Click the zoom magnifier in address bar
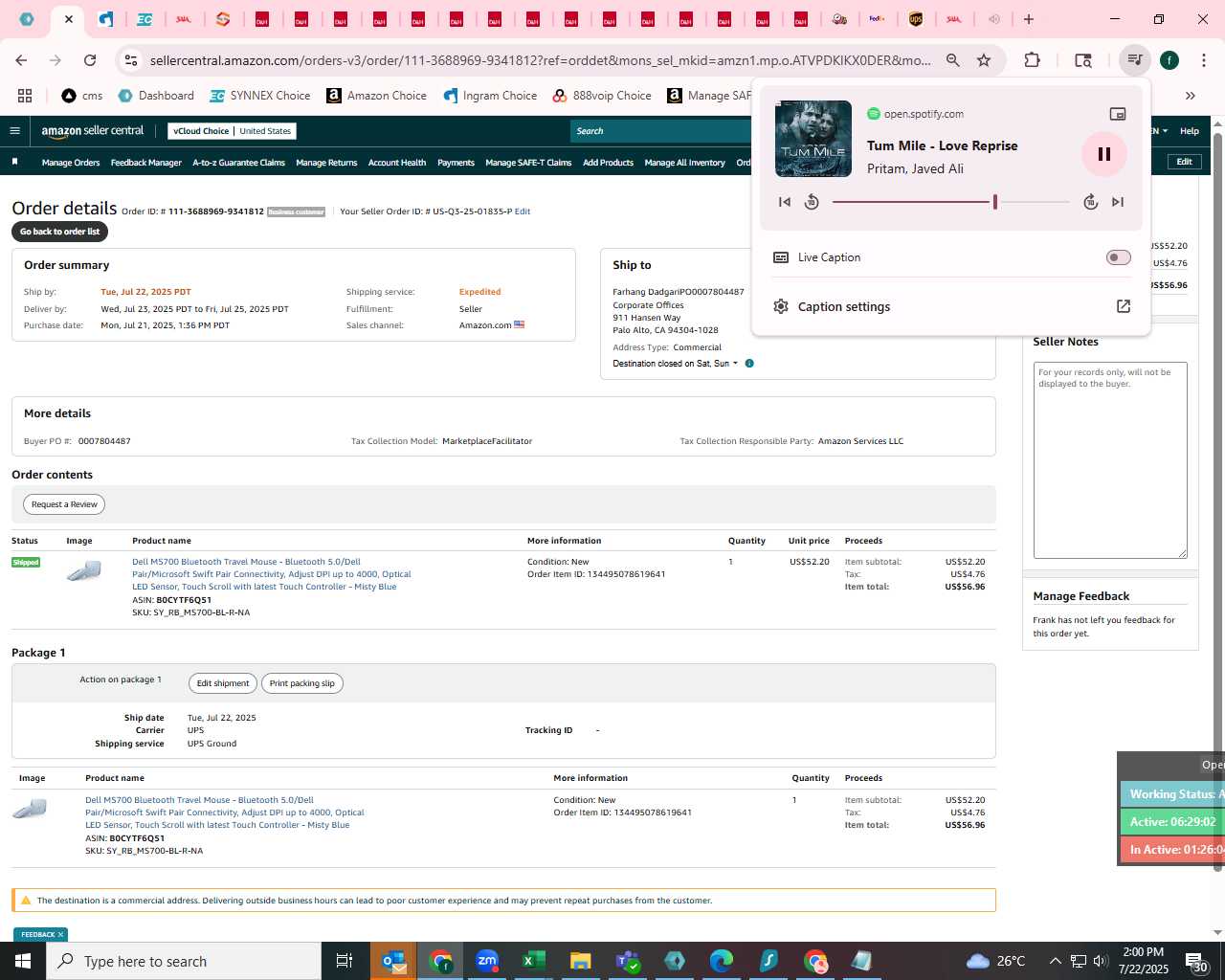 pos(953,60)
